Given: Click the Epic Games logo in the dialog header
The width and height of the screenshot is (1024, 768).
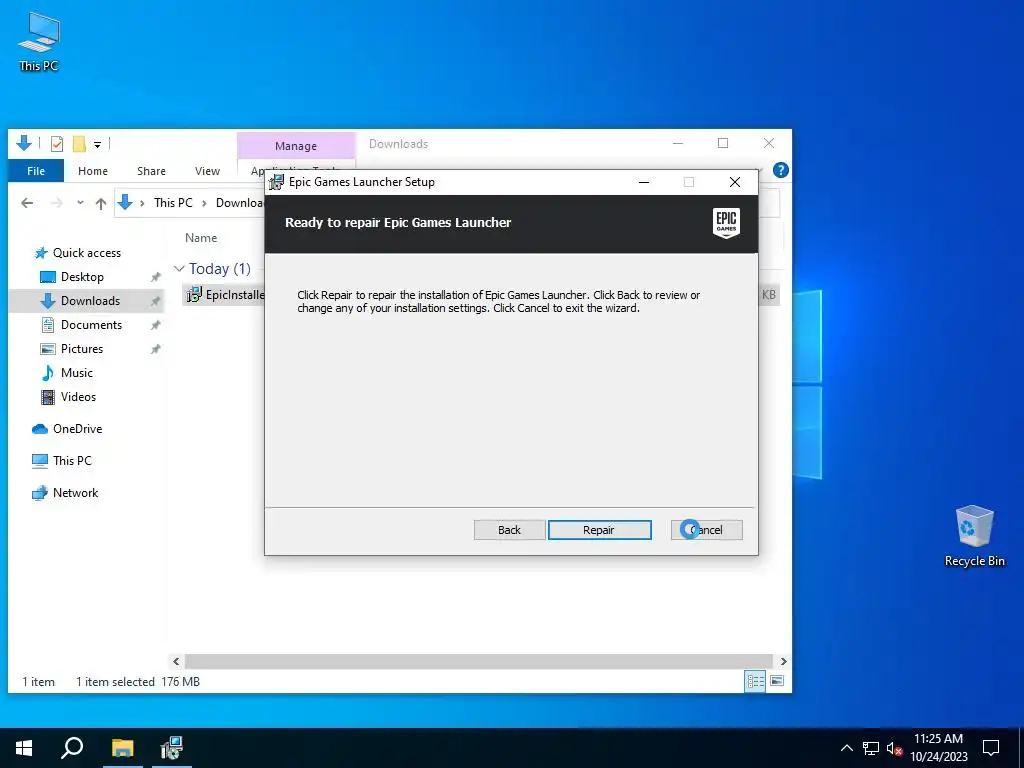Looking at the screenshot, I should (726, 223).
